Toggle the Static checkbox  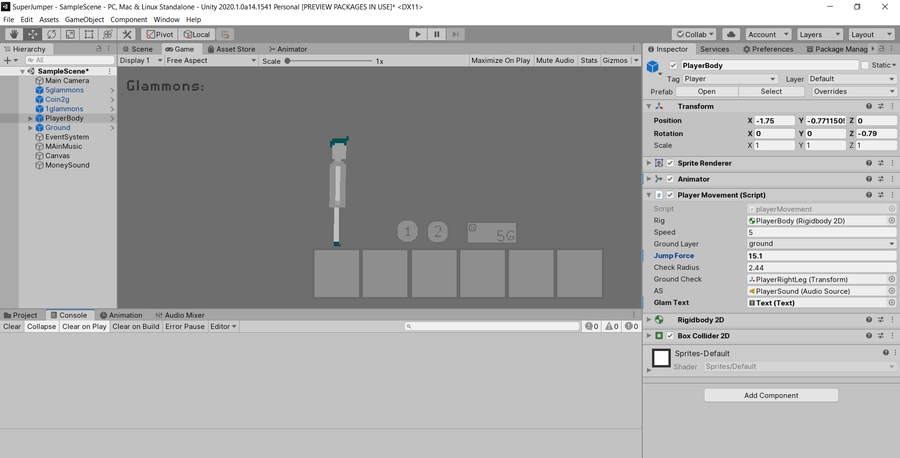pyautogui.click(x=865, y=65)
